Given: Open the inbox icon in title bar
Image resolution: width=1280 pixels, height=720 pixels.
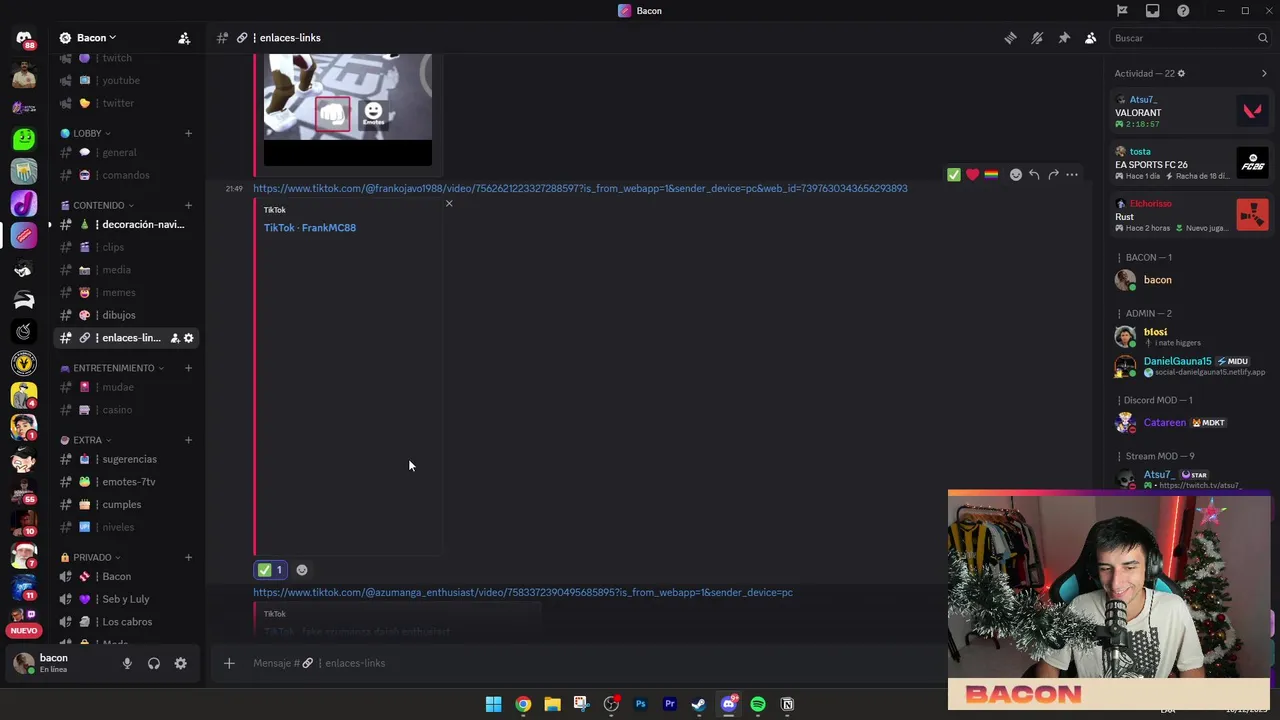Looking at the screenshot, I should pos(1152,11).
